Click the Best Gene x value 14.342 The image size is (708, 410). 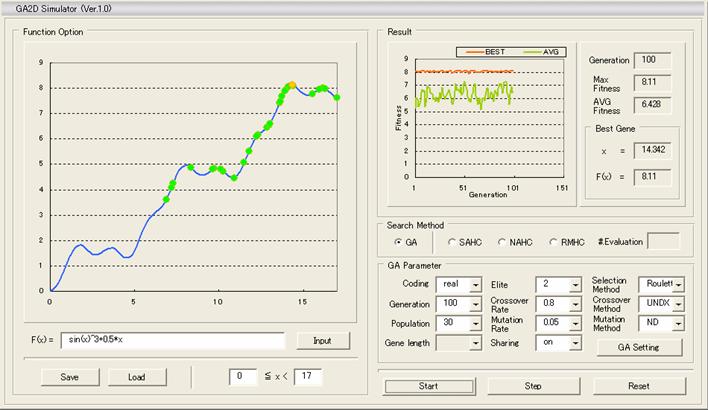[x=652, y=150]
